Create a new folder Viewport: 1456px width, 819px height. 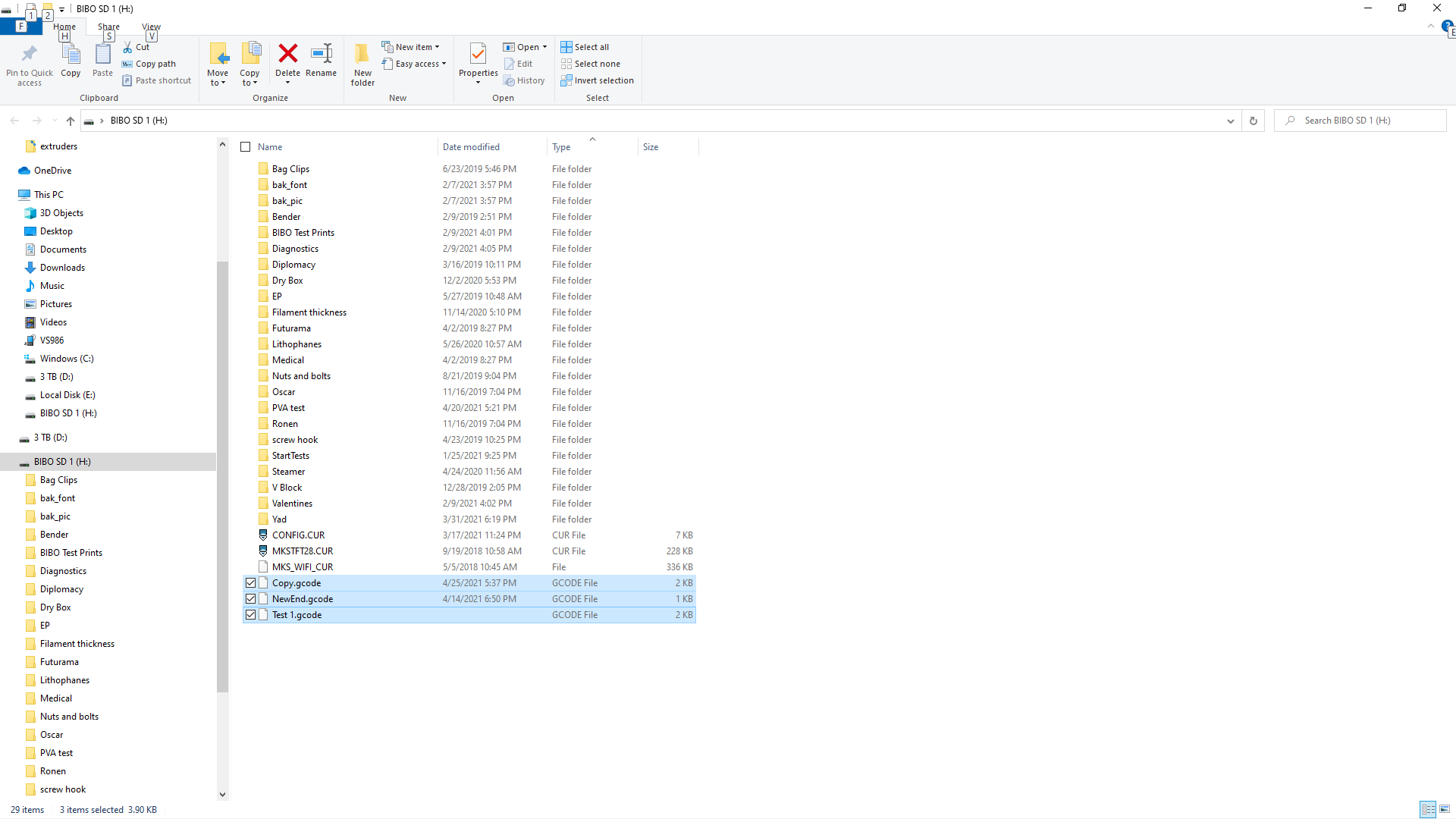(x=362, y=63)
